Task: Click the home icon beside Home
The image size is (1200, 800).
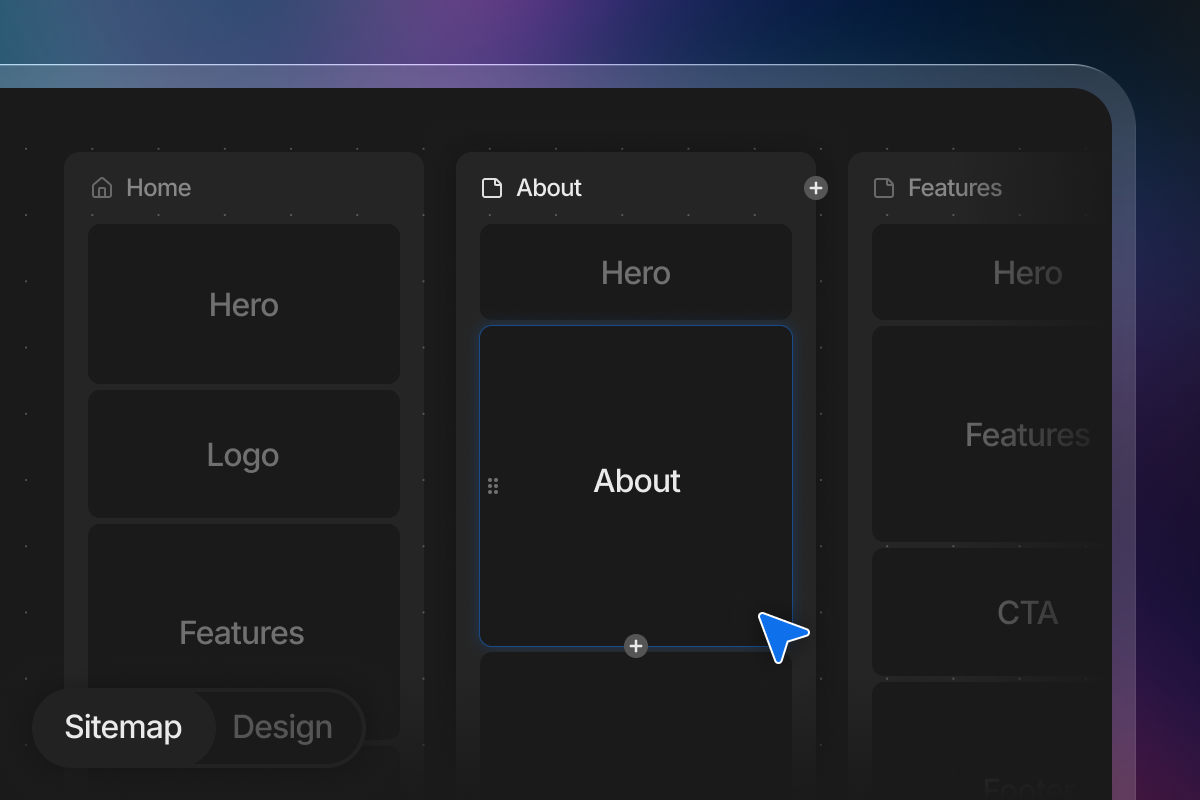Action: [x=102, y=188]
